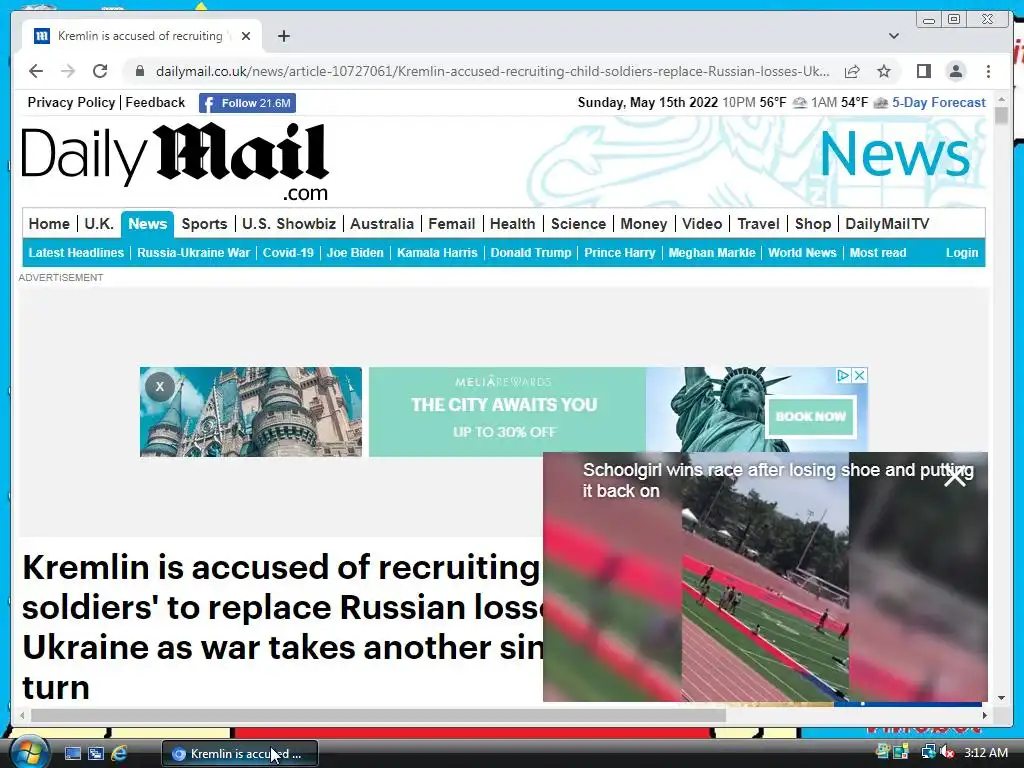The image size is (1024, 768).
Task: Open the U.K. section
Action: click(x=99, y=224)
